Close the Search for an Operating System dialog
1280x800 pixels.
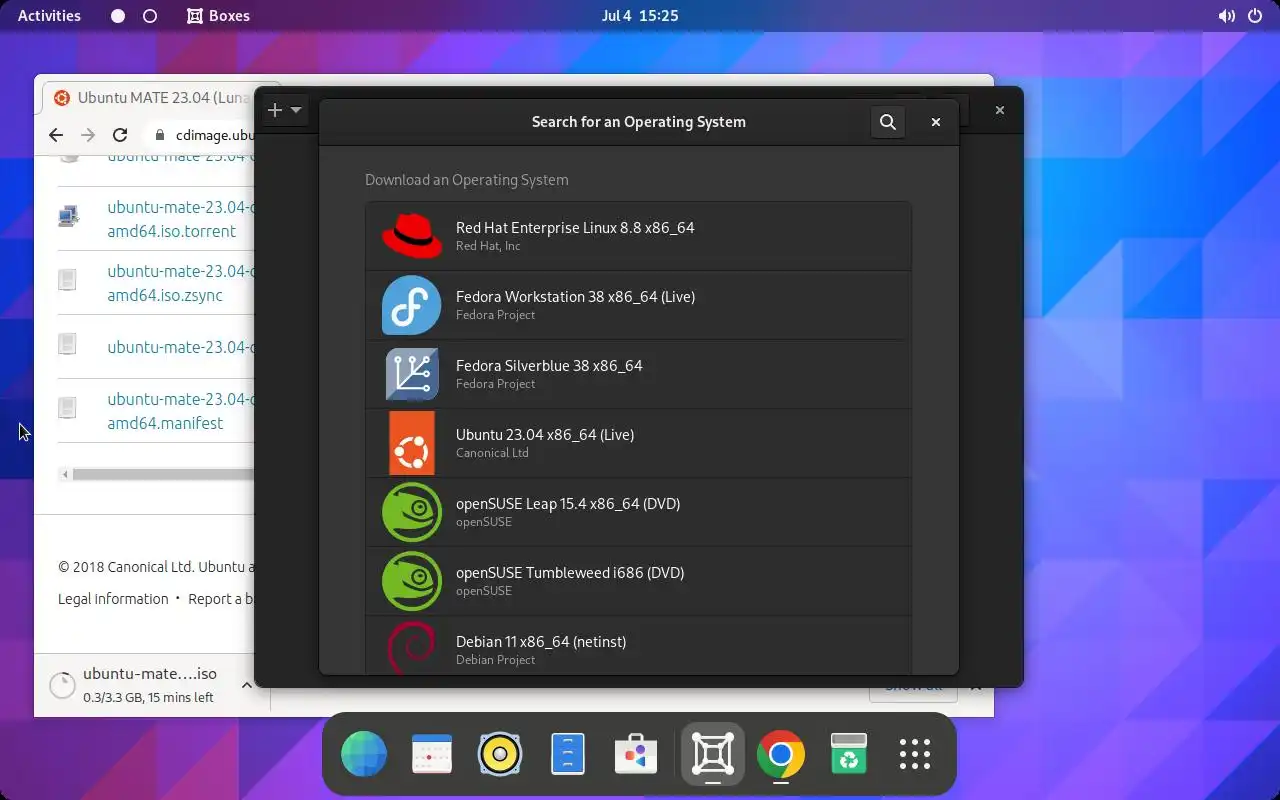pyautogui.click(x=936, y=122)
